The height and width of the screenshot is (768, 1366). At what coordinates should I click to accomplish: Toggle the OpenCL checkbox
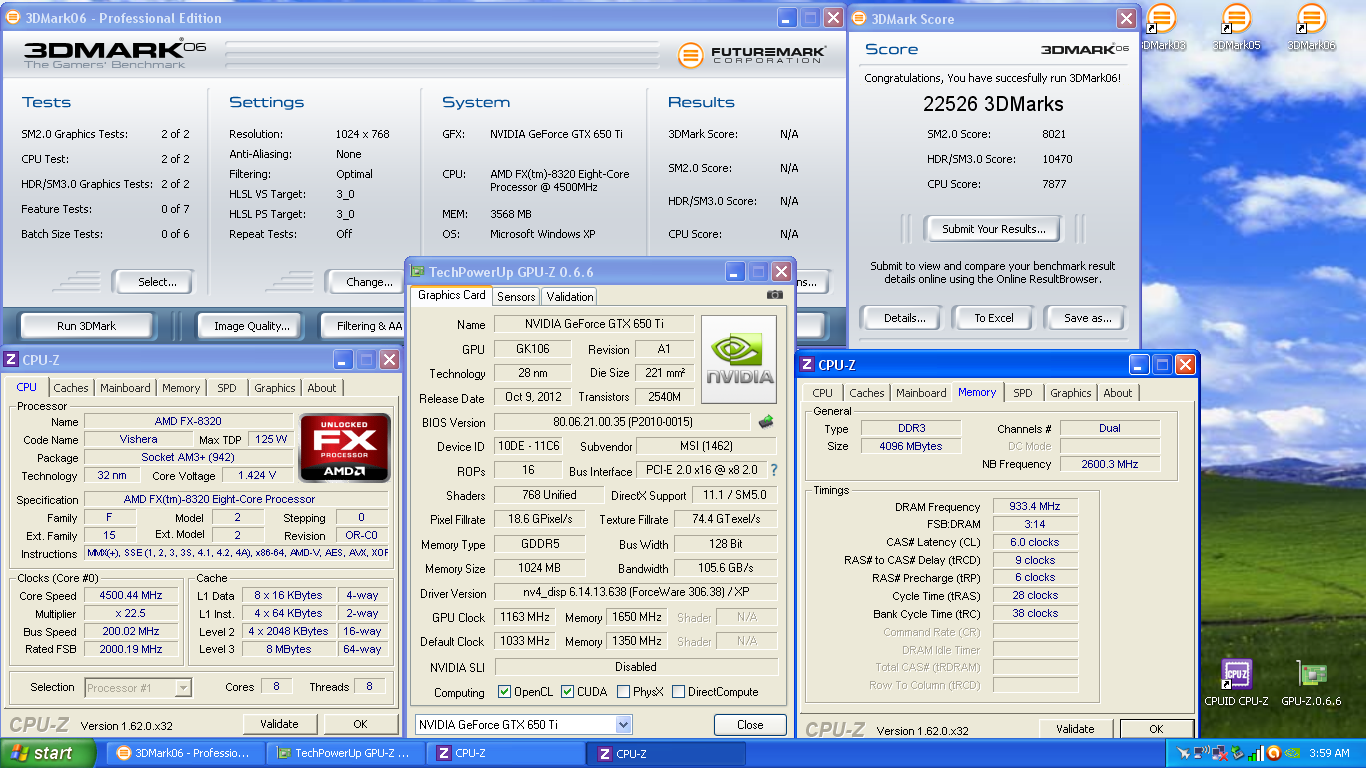pyautogui.click(x=505, y=692)
